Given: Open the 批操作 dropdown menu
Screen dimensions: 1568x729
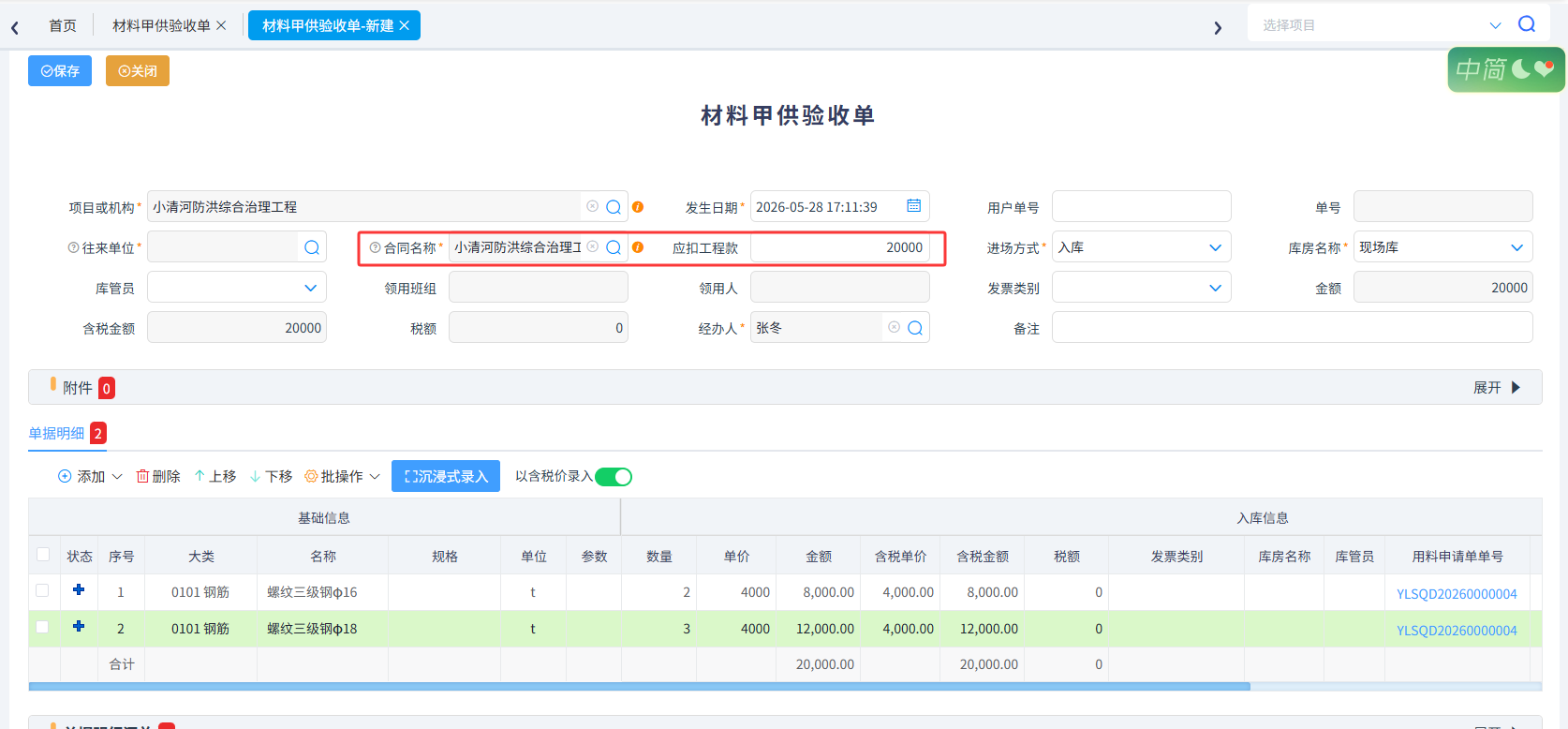Looking at the screenshot, I should 343,476.
